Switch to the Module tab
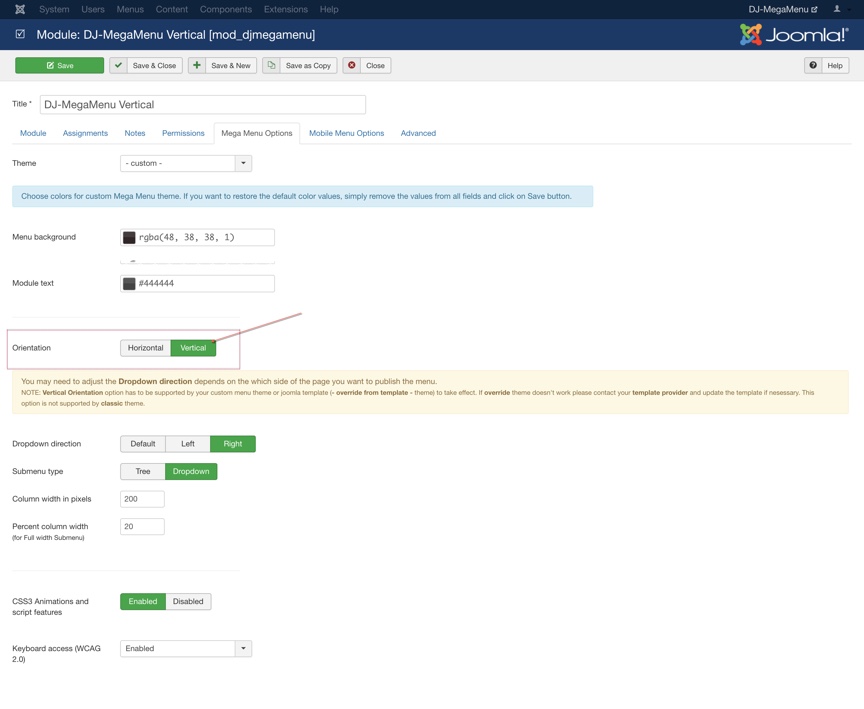Image resolution: width=864 pixels, height=709 pixels. 33,133
